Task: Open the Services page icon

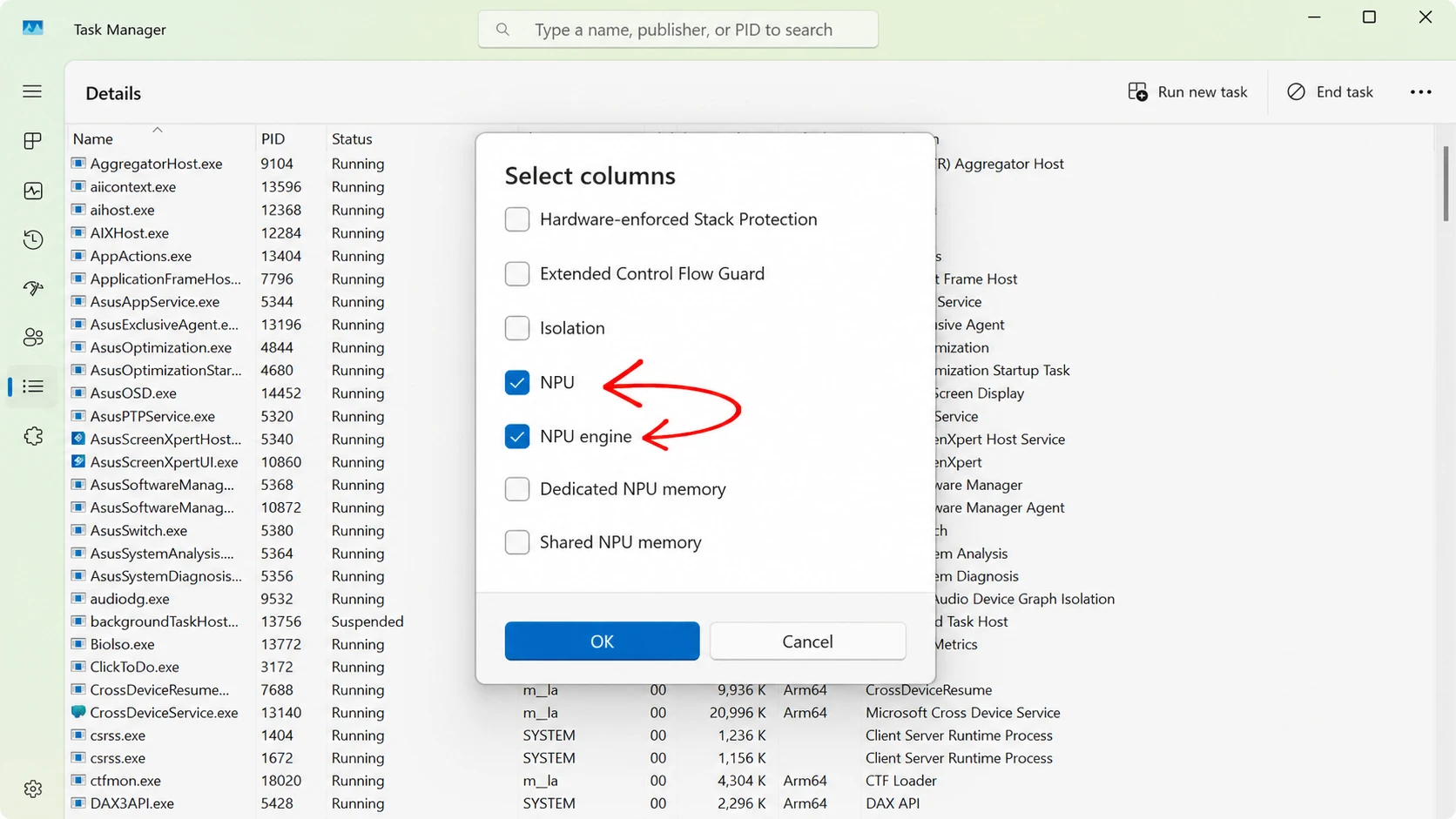Action: pos(32,436)
